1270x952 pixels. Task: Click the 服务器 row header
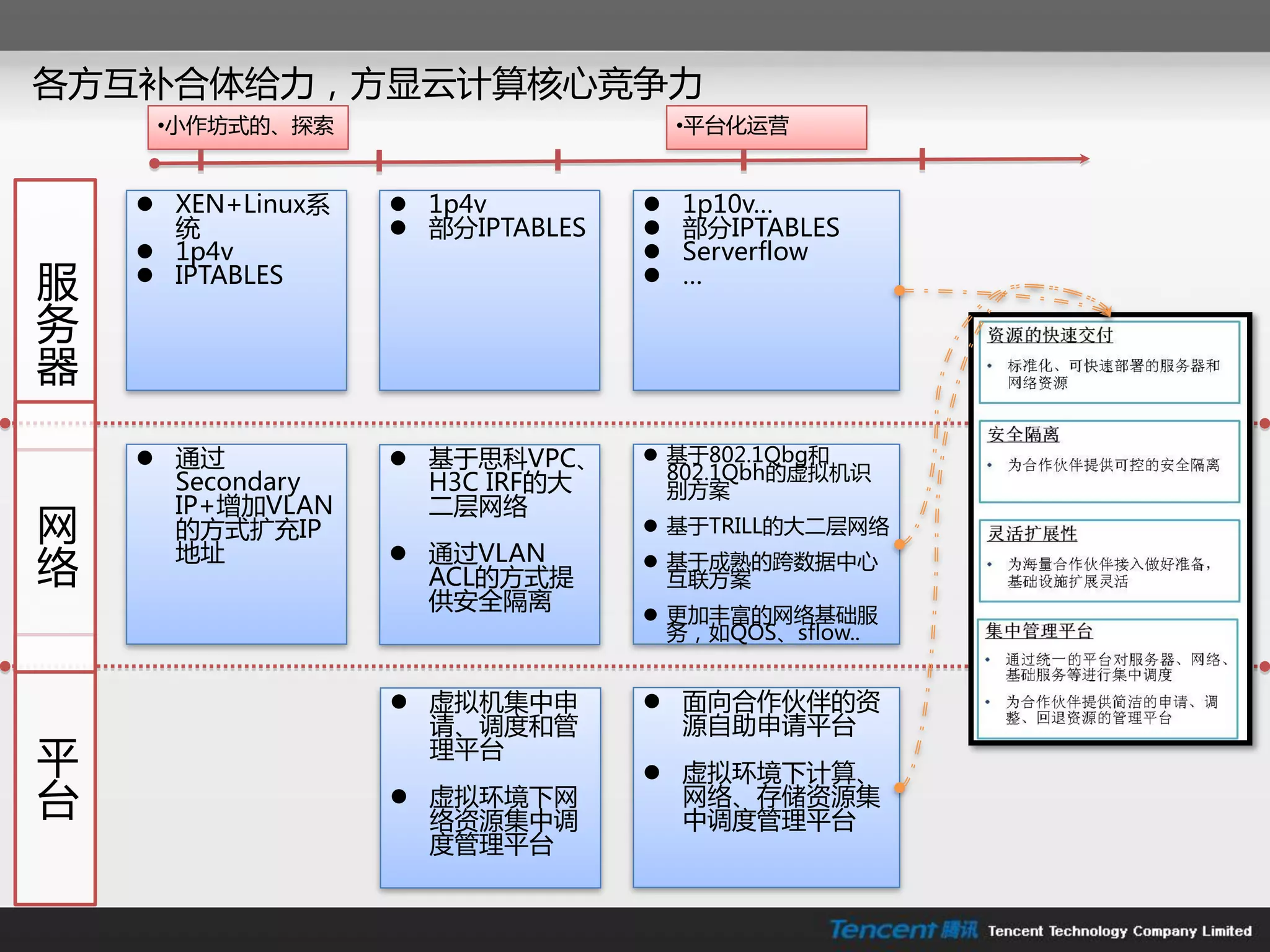pyautogui.click(x=56, y=324)
